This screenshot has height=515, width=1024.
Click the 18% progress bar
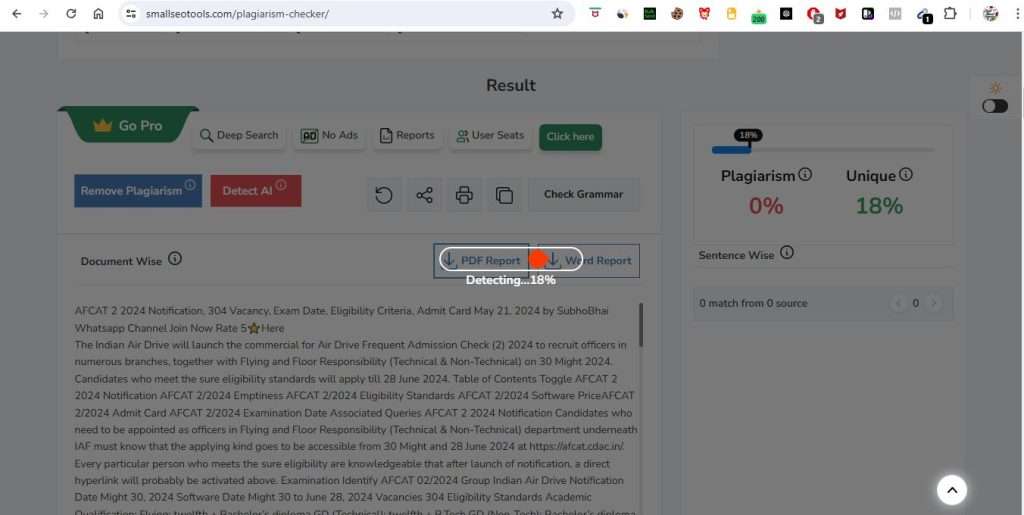tap(823, 149)
